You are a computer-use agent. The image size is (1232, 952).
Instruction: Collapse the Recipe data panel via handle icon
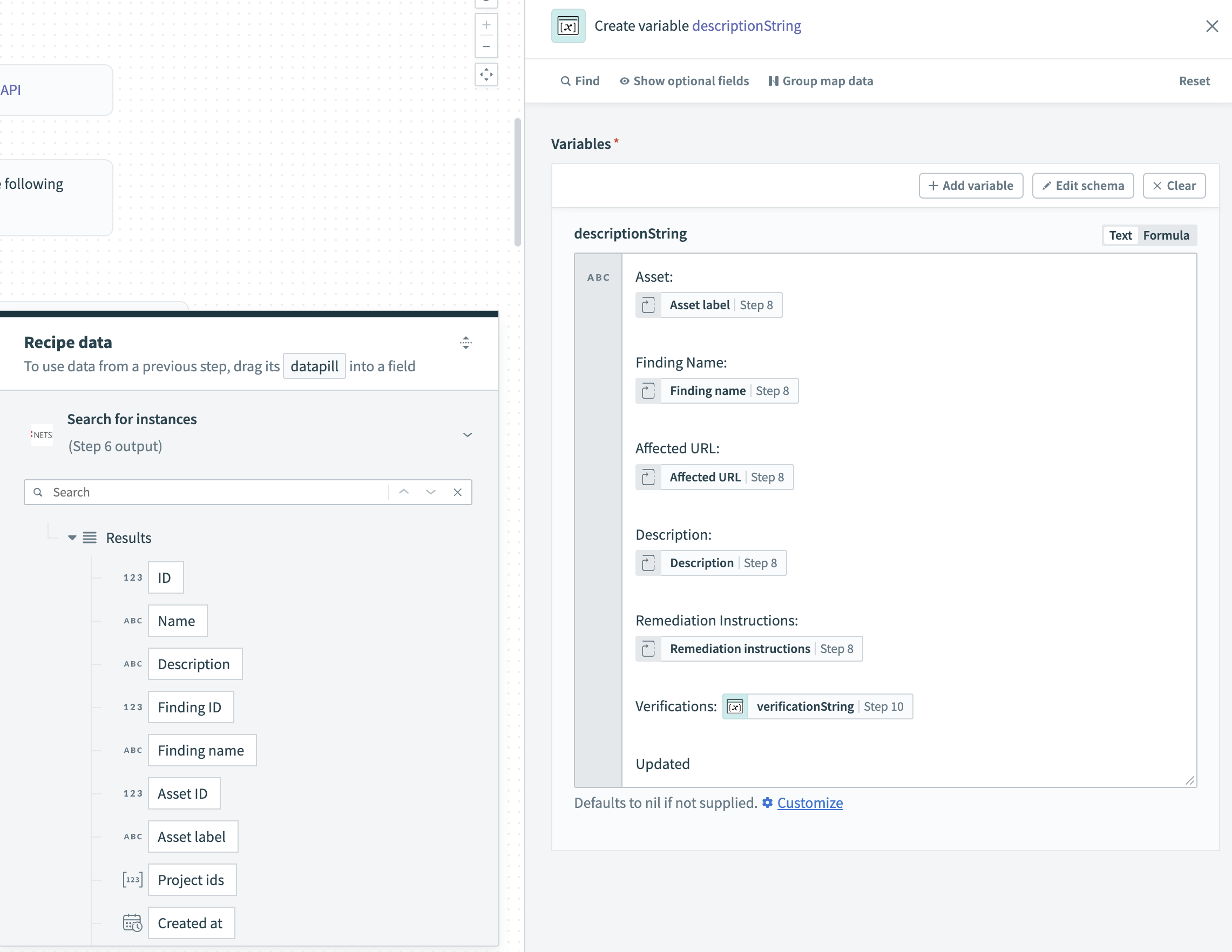click(465, 342)
